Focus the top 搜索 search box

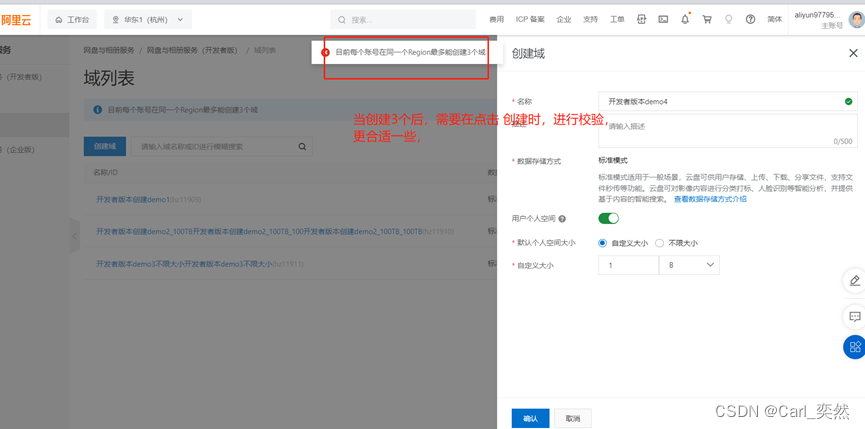pos(403,19)
